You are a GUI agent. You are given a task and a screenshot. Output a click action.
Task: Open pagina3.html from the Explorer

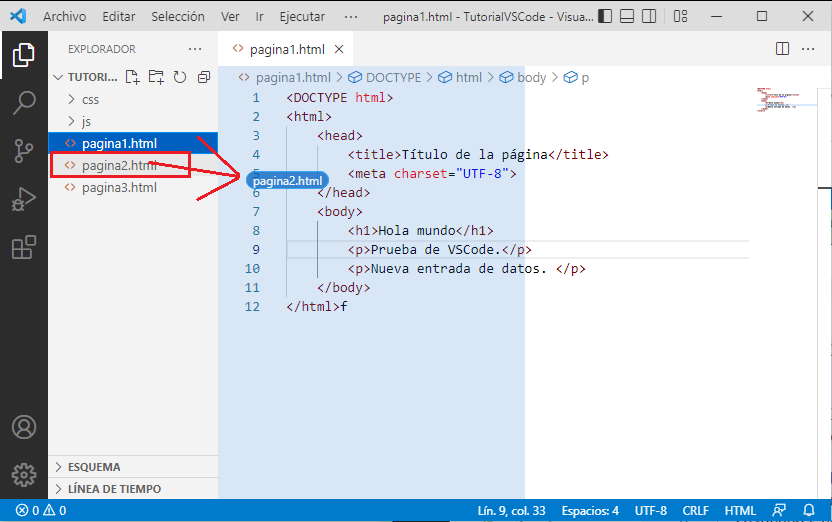click(x=133, y=187)
